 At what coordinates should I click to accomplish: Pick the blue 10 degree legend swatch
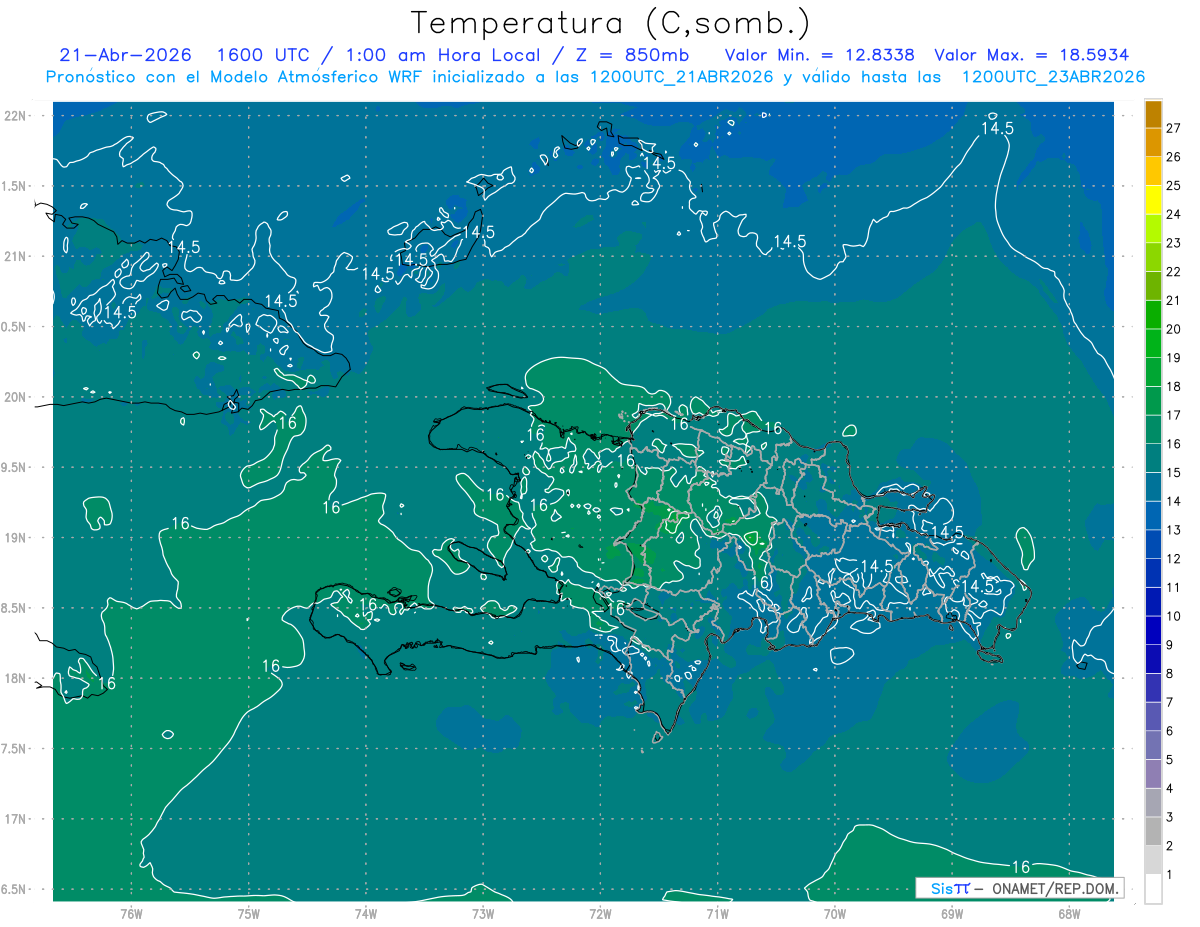(1153, 602)
